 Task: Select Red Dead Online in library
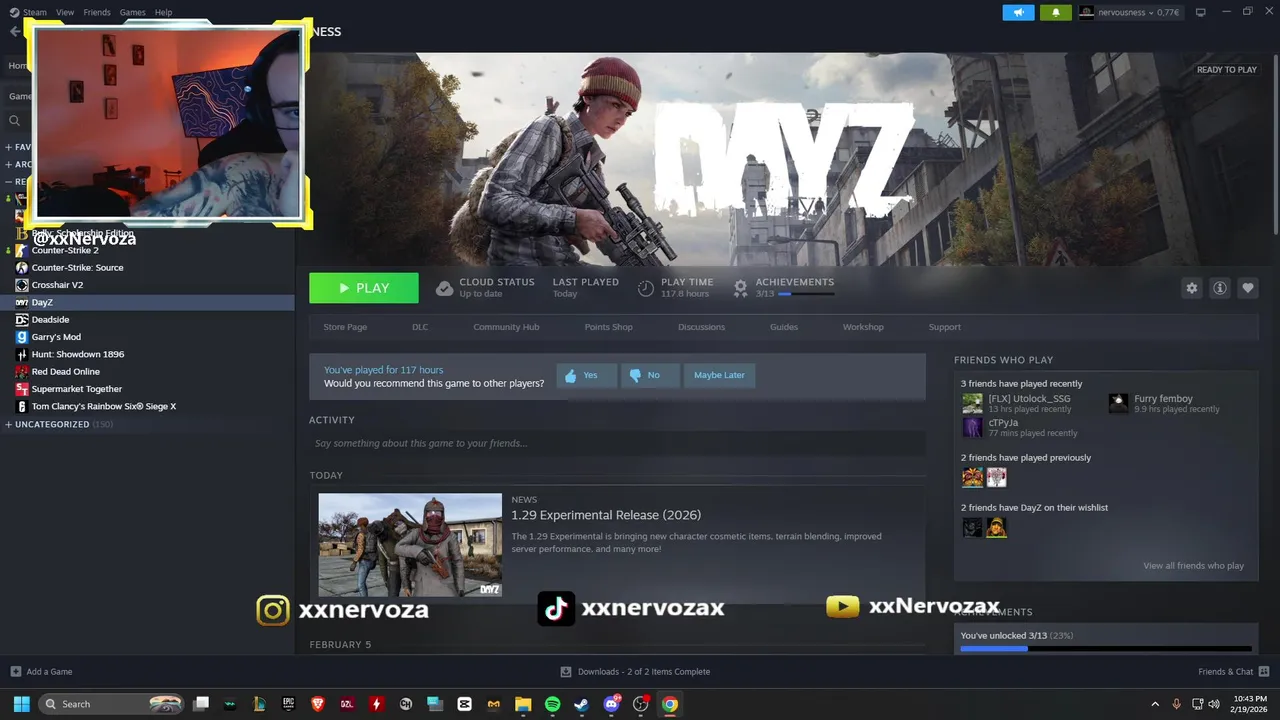coord(65,372)
